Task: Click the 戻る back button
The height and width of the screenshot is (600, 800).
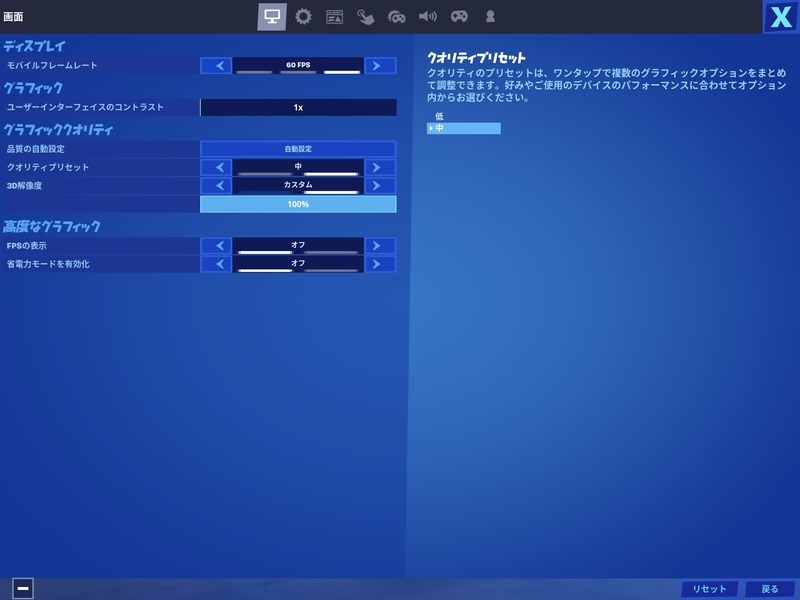Action: point(769,589)
